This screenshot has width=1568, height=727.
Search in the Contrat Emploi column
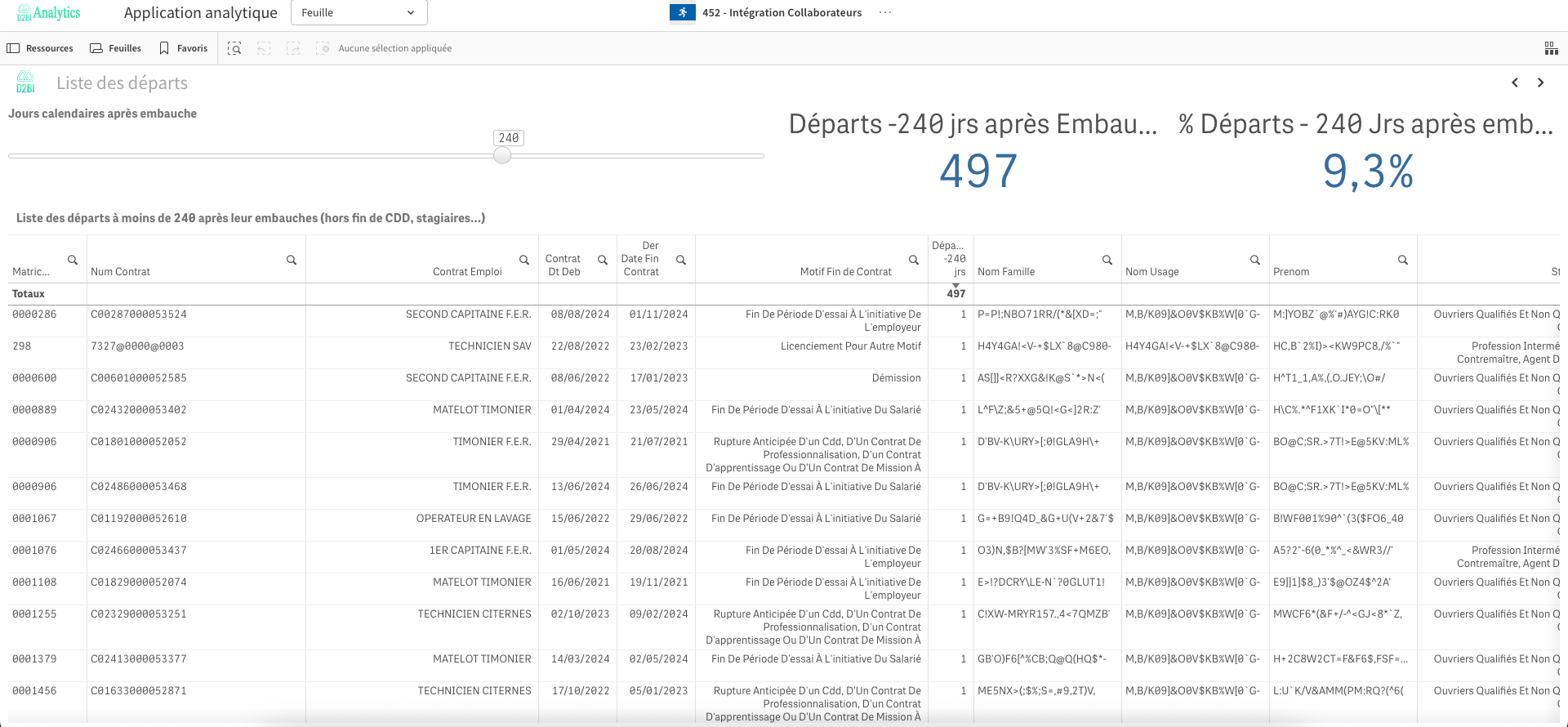(x=524, y=260)
